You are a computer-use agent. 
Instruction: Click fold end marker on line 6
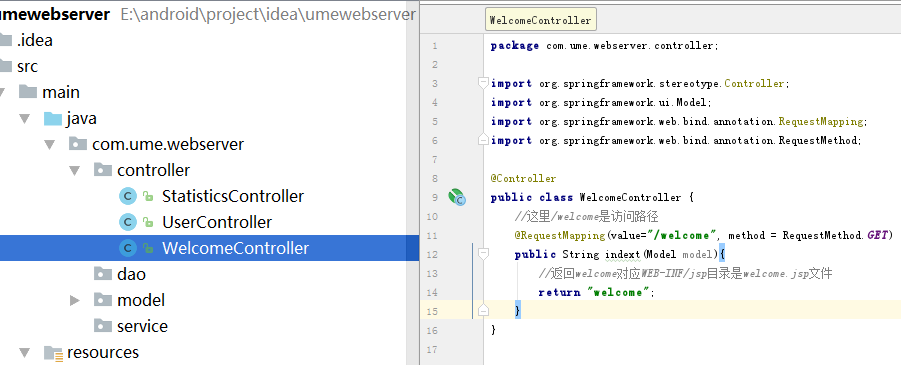pyautogui.click(x=483, y=140)
